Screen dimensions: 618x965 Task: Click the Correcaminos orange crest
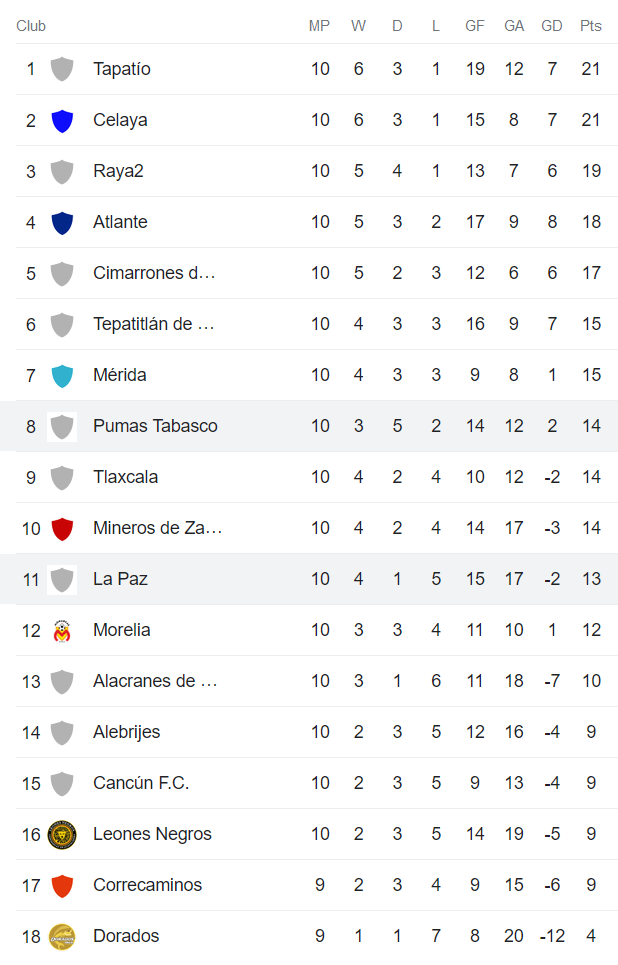tap(62, 886)
